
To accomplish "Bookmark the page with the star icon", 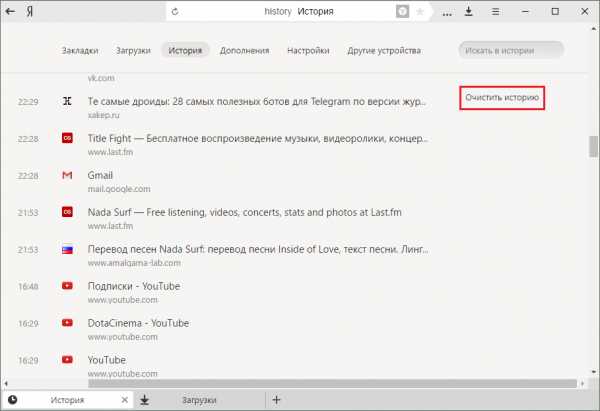I will pos(420,12).
